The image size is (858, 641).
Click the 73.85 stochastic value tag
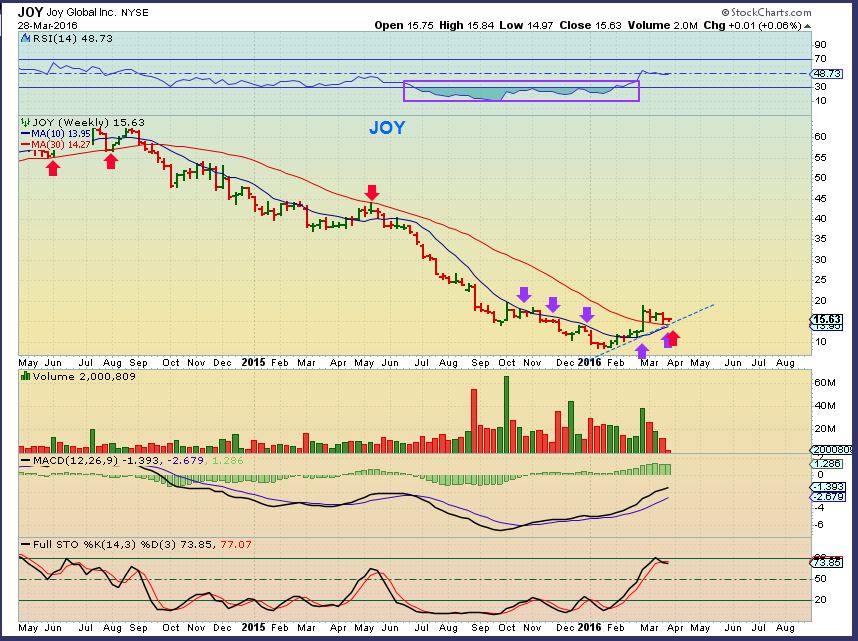pos(827,562)
